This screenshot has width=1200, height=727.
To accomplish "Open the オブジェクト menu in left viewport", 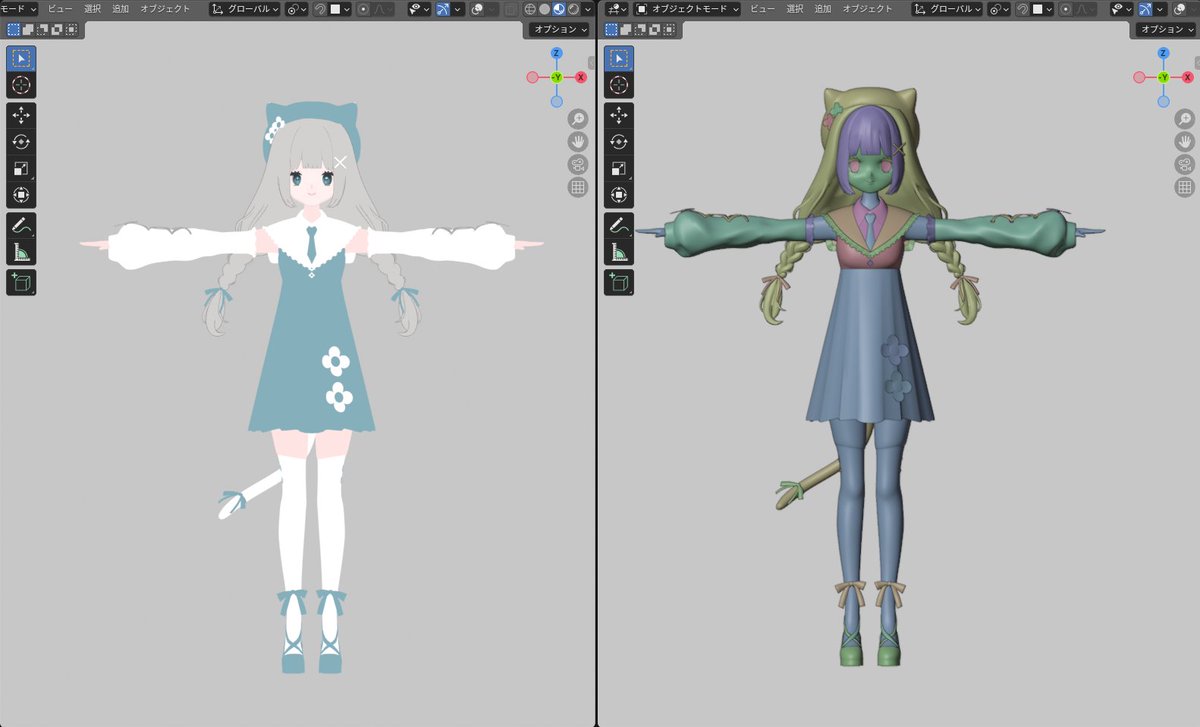I will (165, 9).
